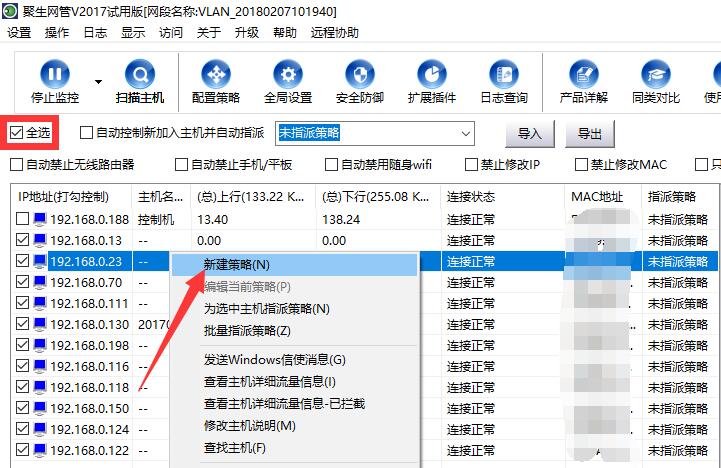Viewport: 721px width, 468px height.
Task: Enable 自动禁用随身wifi checkbox
Action: [x=331, y=165]
